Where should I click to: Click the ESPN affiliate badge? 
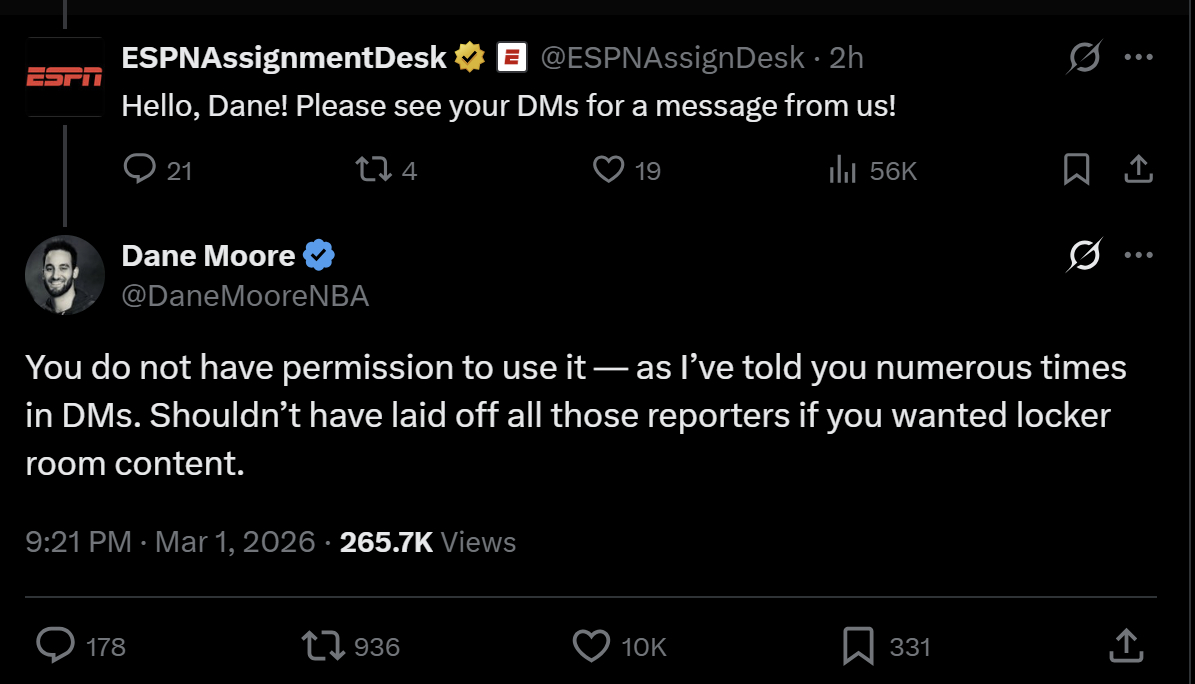[512, 58]
